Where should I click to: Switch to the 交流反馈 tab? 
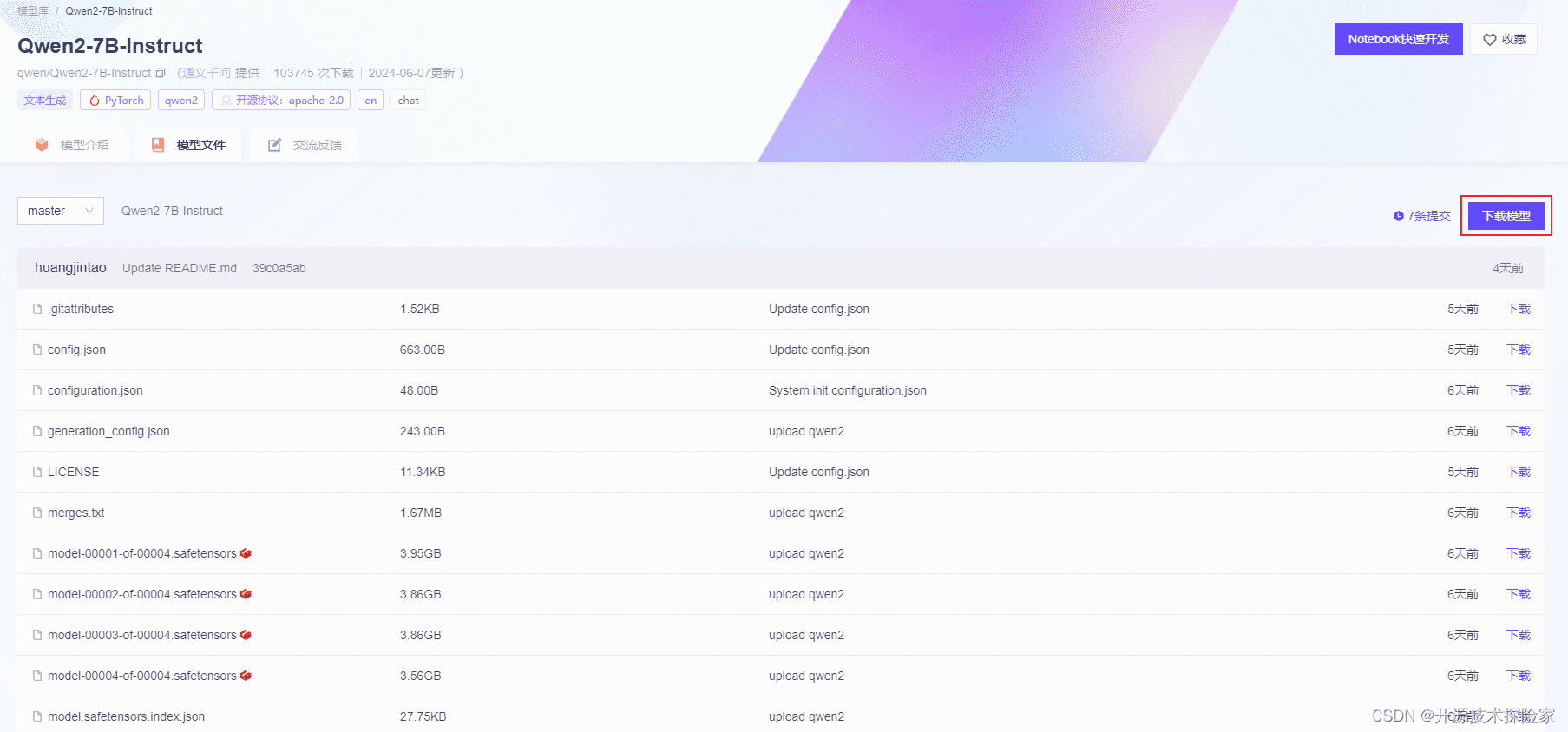305,145
